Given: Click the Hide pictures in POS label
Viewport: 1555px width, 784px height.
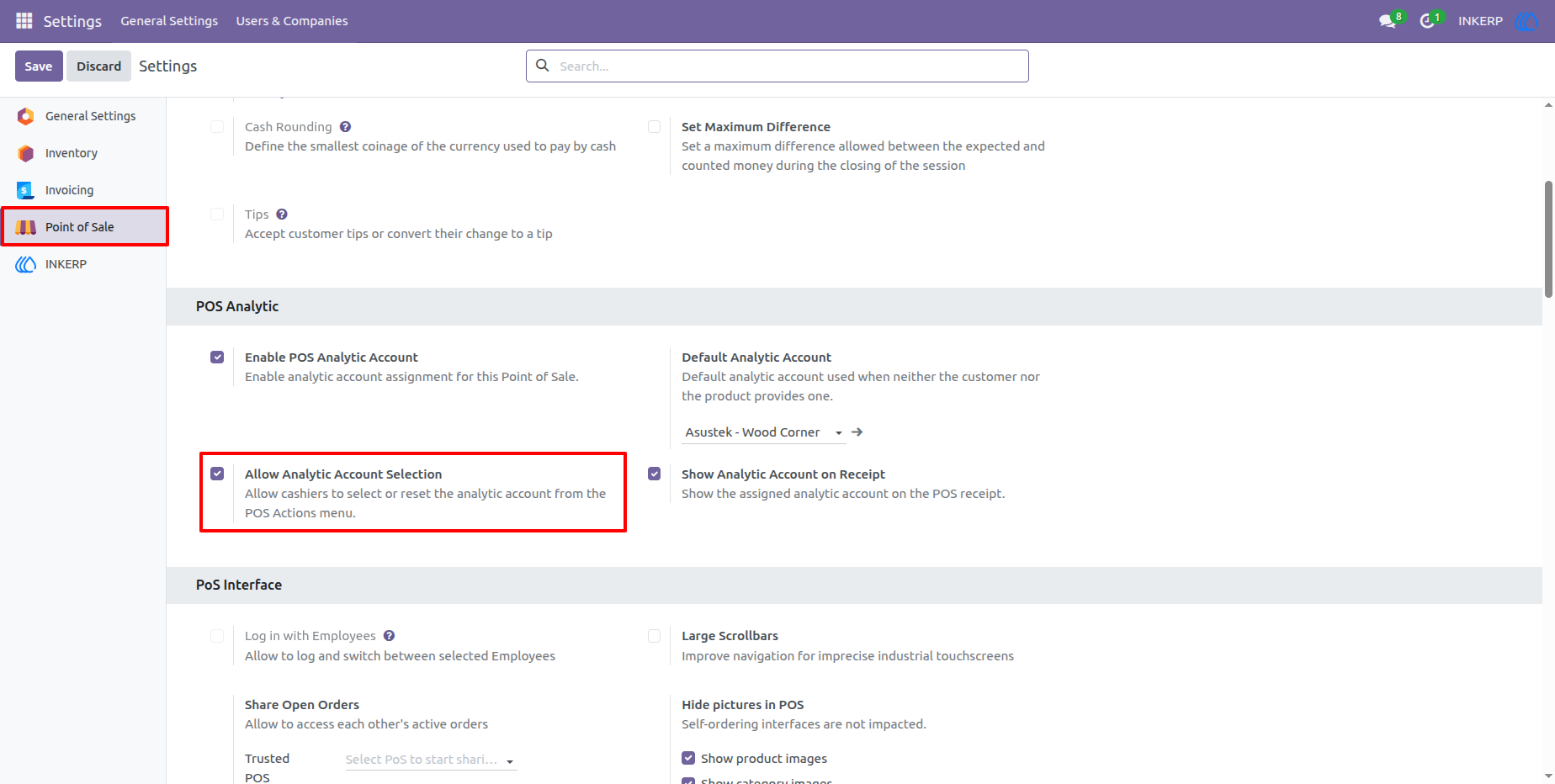Looking at the screenshot, I should (x=743, y=705).
